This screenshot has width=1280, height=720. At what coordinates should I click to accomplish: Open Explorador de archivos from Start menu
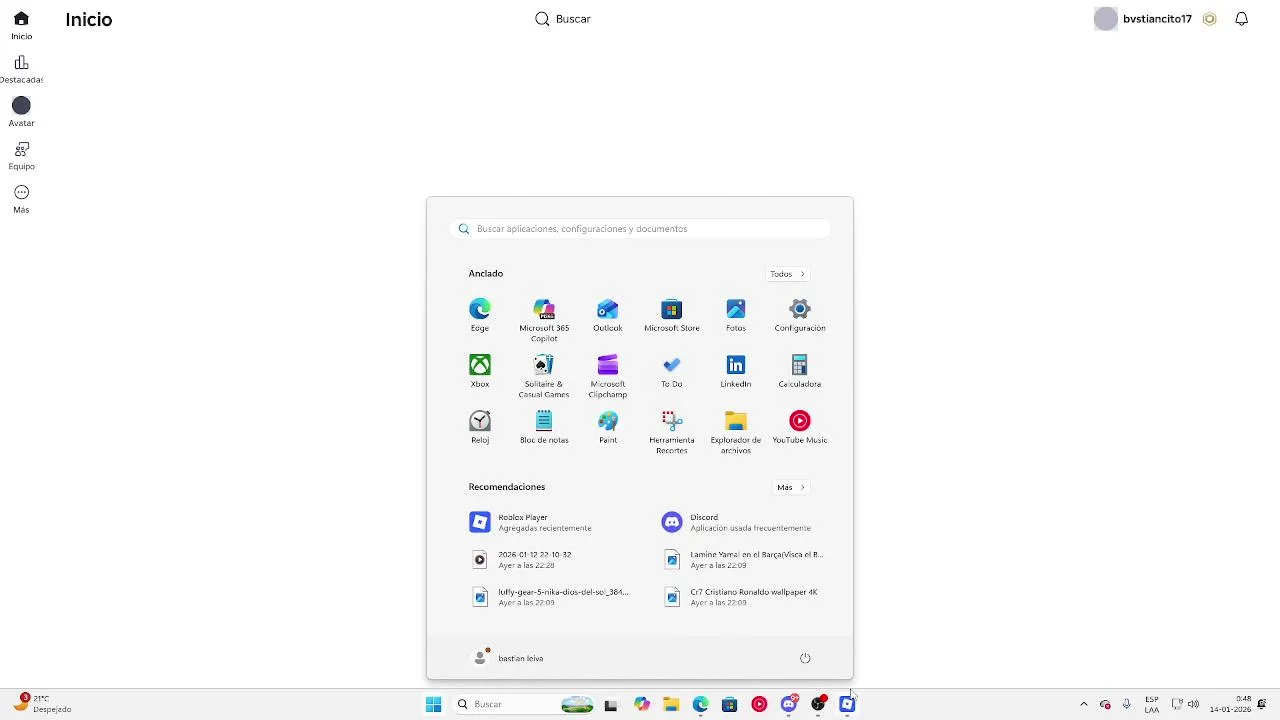point(736,432)
